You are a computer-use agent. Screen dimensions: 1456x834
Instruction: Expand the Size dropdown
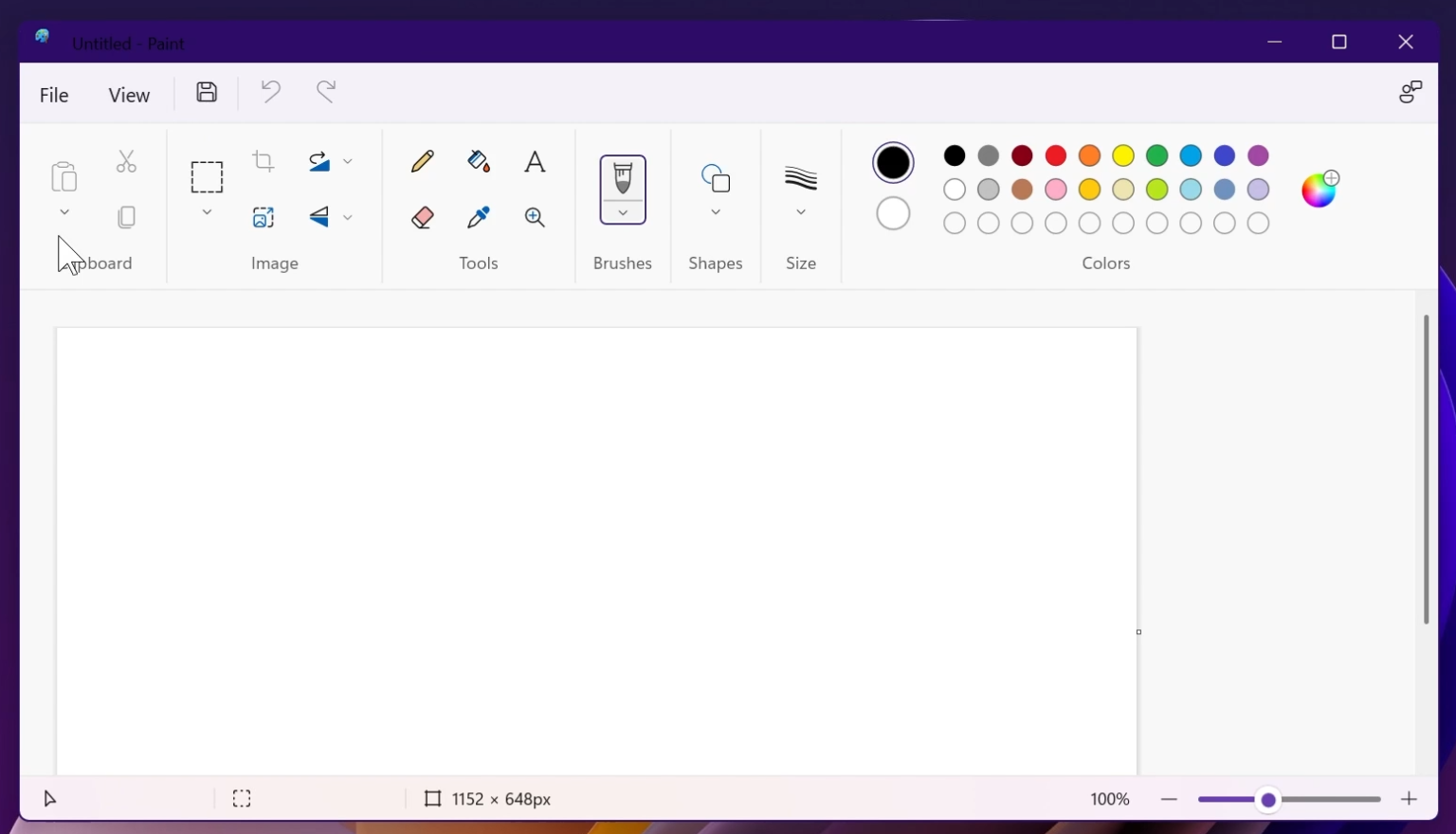click(x=801, y=212)
